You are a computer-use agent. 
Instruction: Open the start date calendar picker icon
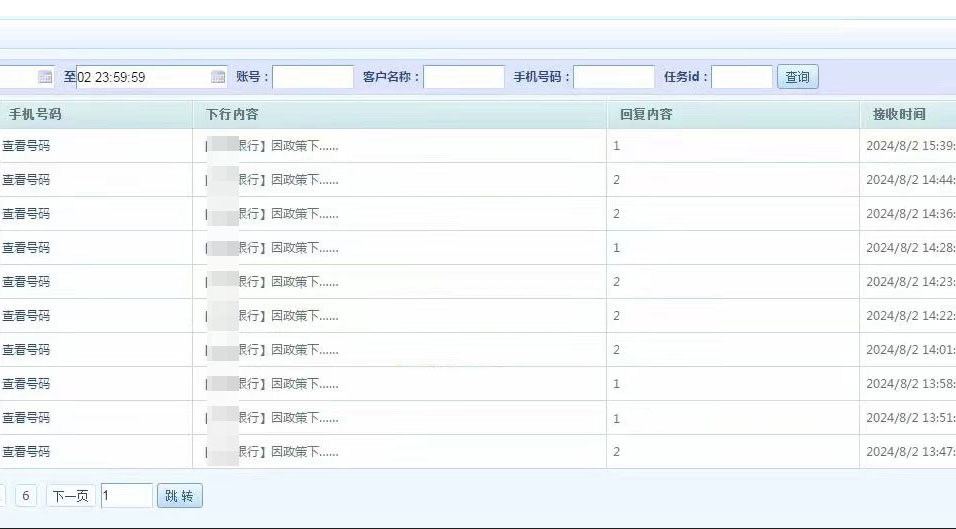pos(45,77)
